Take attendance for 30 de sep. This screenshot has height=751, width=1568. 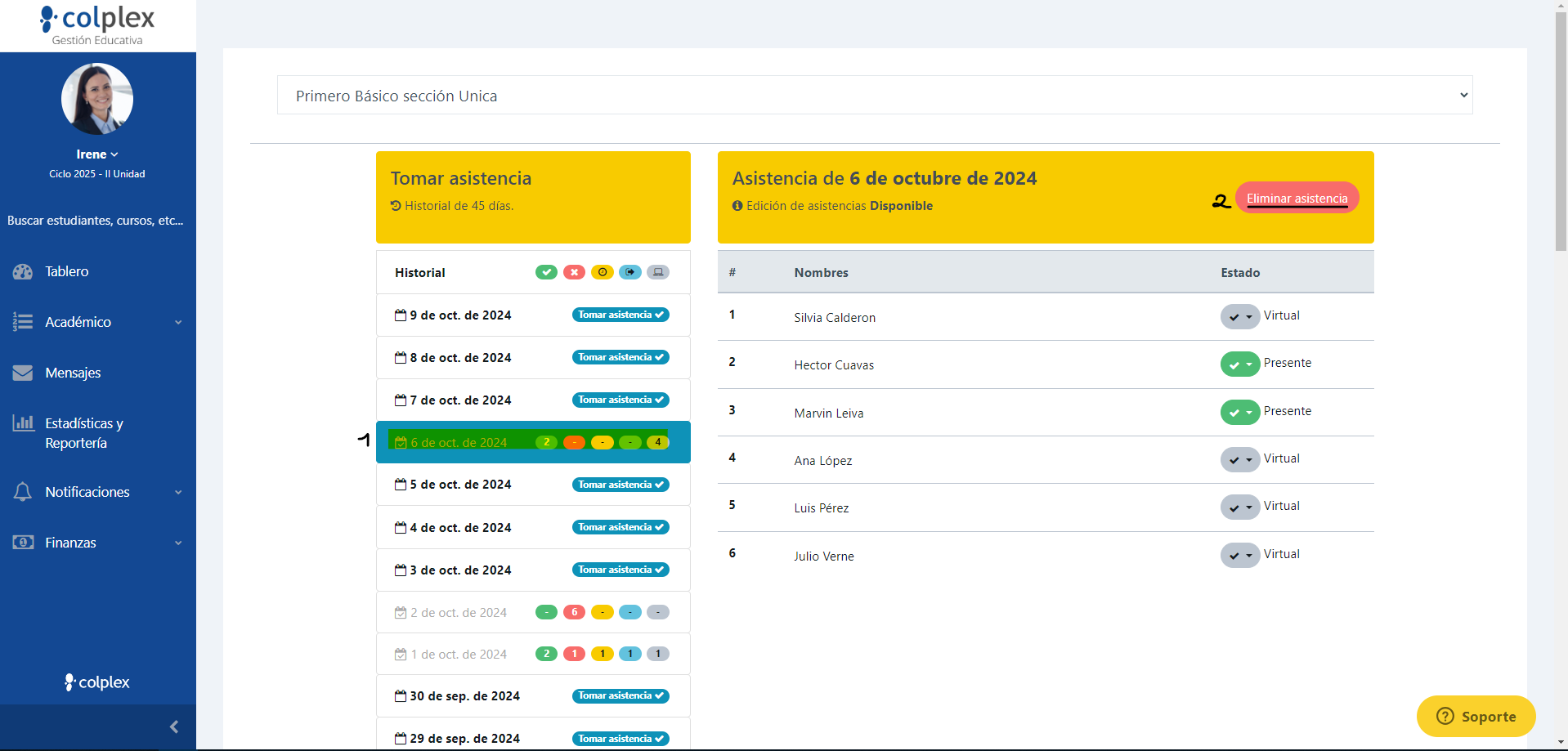pos(620,695)
